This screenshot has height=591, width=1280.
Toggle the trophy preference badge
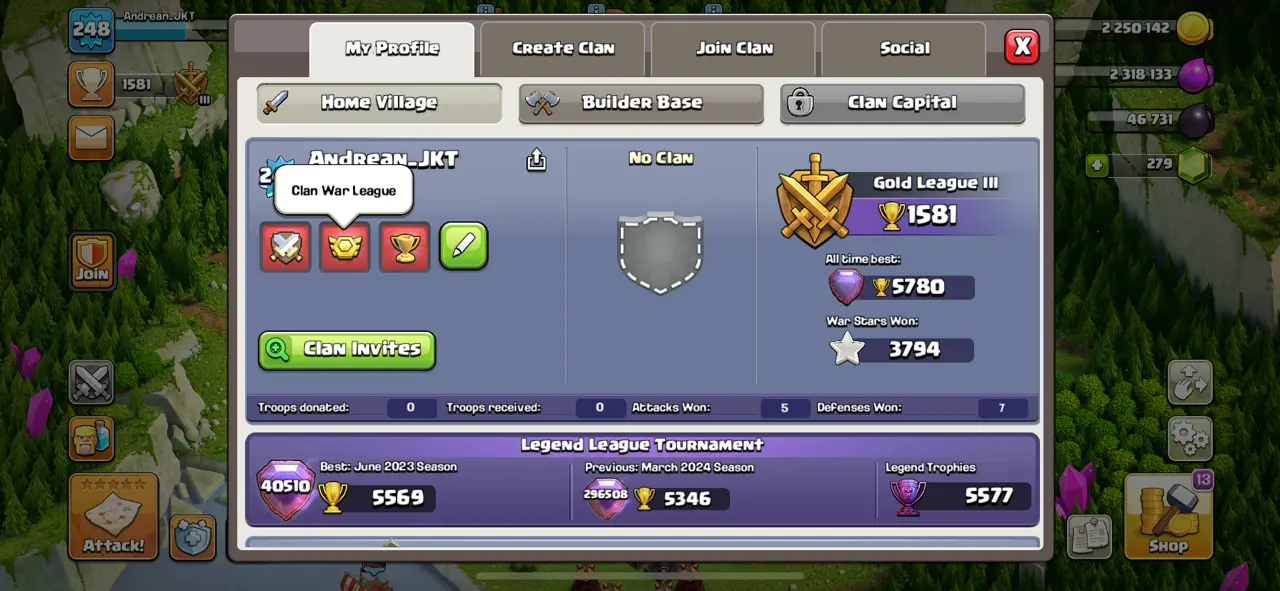click(405, 247)
